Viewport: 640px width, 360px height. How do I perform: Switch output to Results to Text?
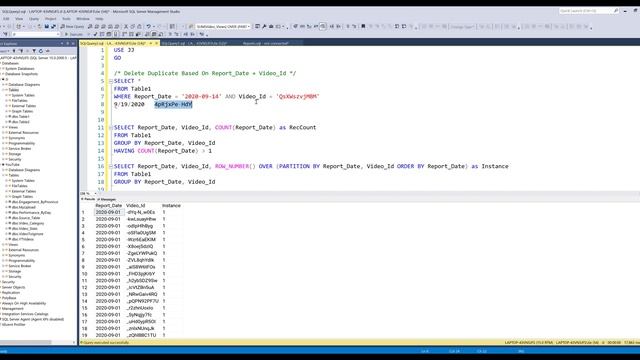(147, 34)
